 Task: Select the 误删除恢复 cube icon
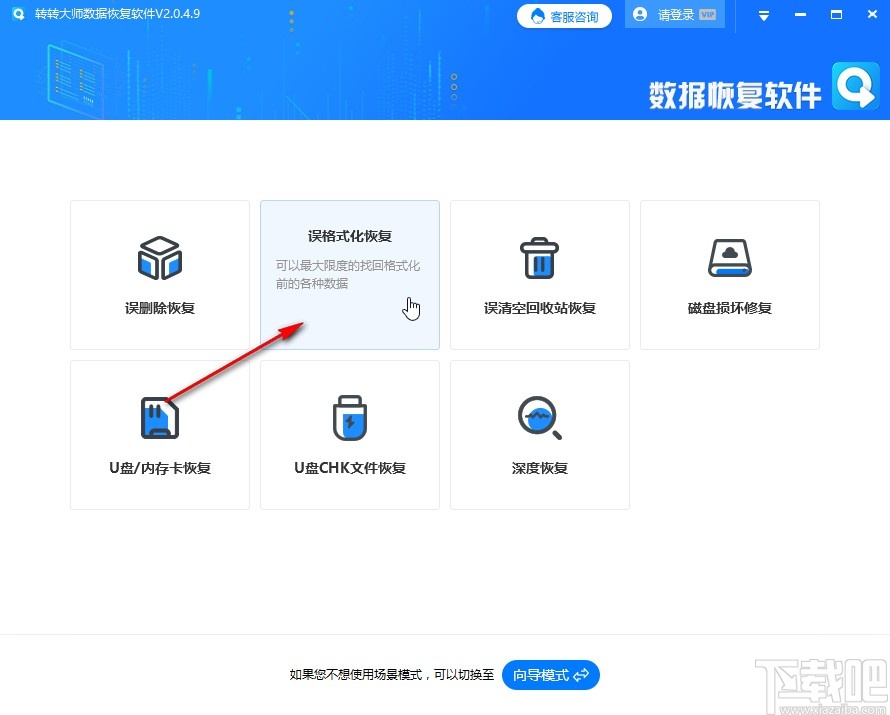coord(159,258)
